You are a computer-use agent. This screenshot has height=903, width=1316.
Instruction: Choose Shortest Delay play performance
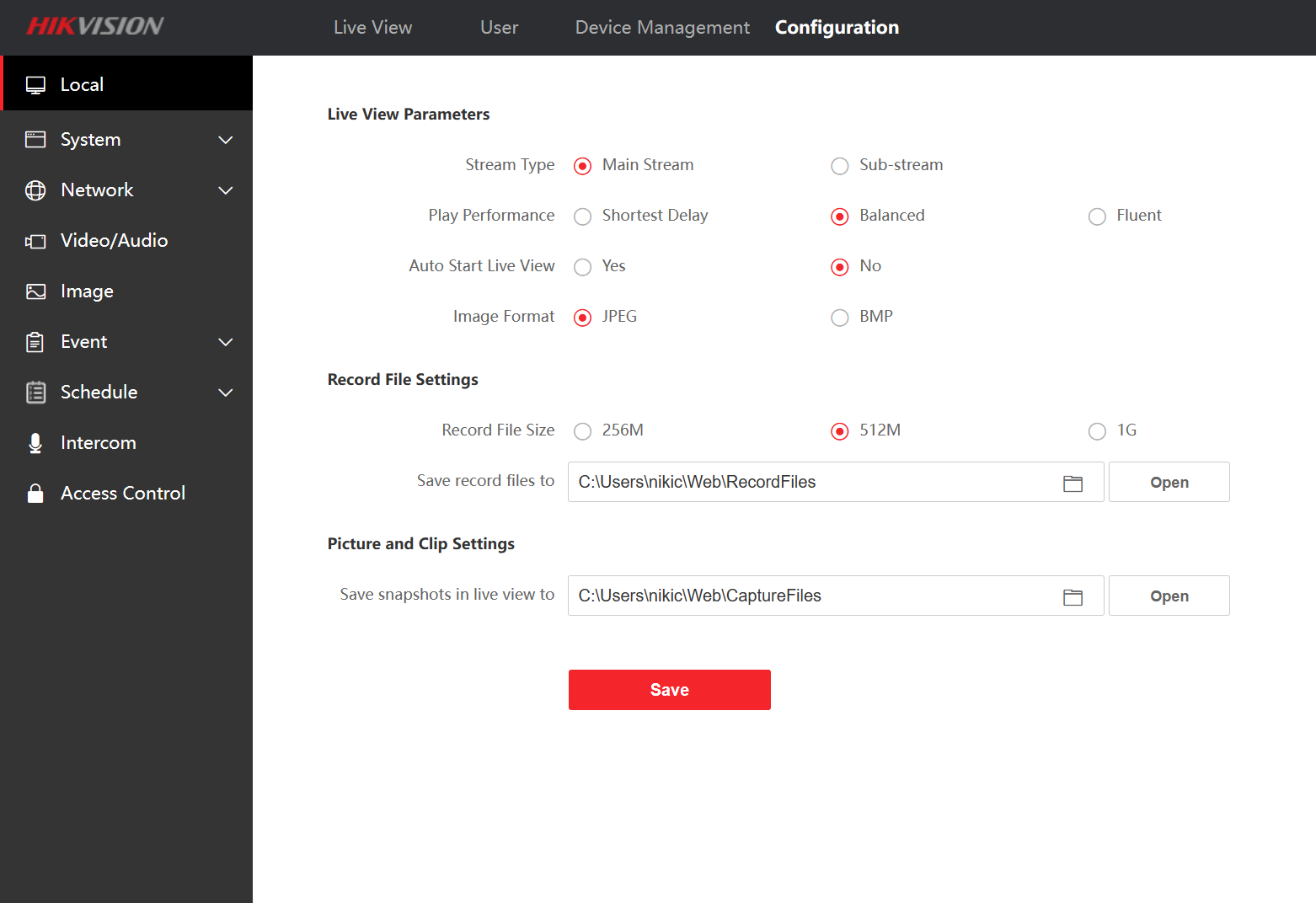tap(583, 216)
